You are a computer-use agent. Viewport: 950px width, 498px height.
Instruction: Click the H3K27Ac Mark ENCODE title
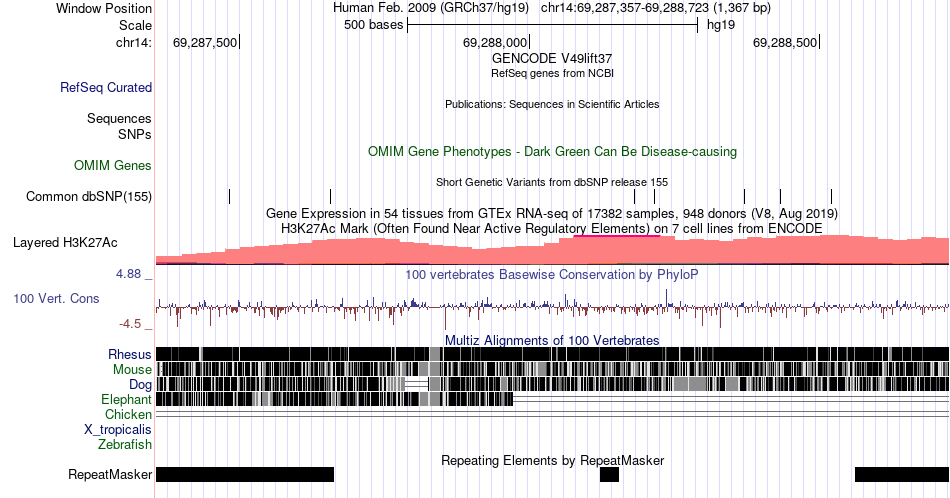(x=552, y=228)
